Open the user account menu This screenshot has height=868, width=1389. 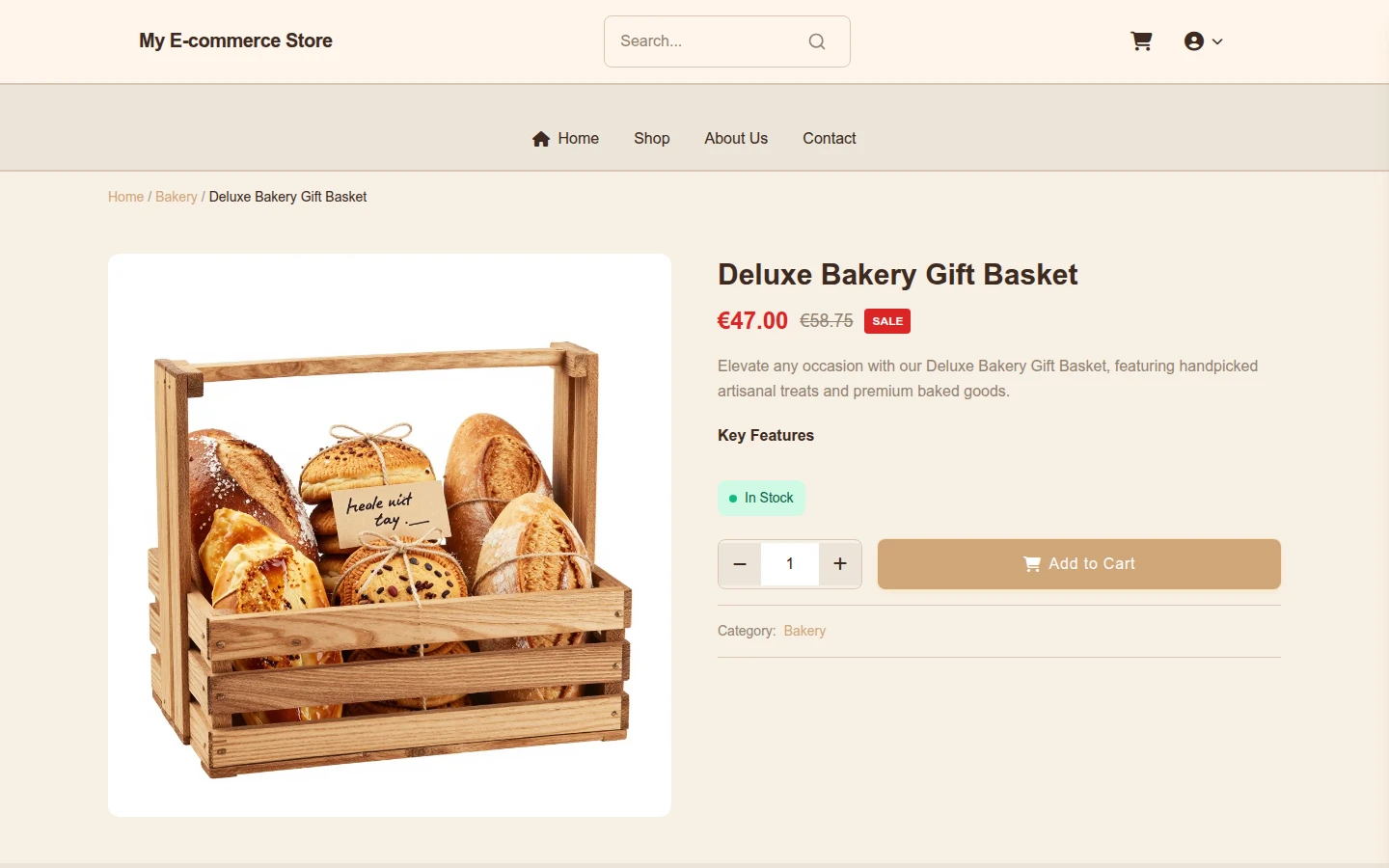tap(1203, 41)
